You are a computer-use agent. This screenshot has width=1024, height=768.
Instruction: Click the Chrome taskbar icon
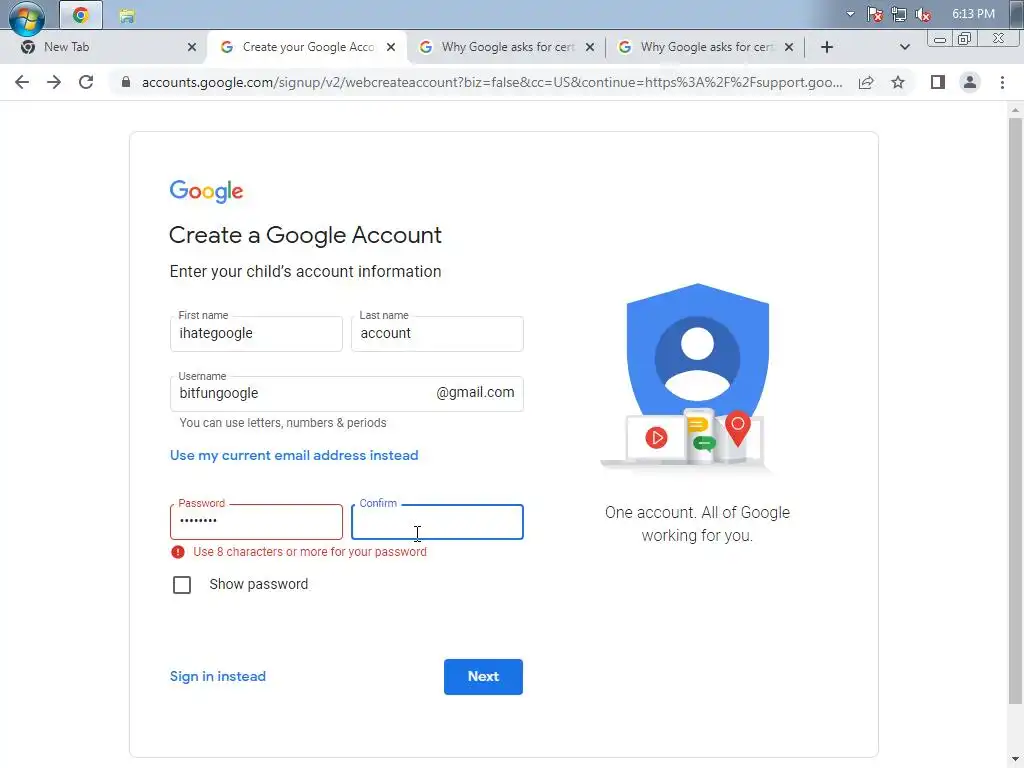[81, 15]
